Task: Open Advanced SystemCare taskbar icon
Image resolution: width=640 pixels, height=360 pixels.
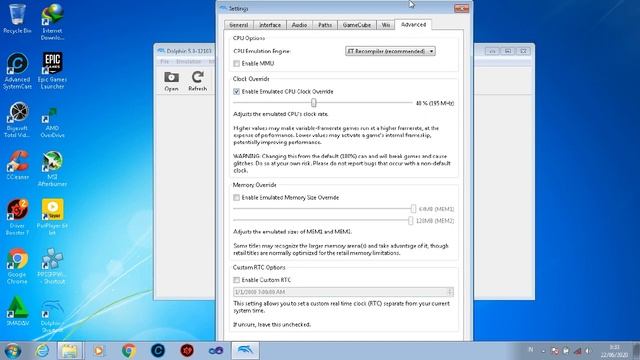Action: tap(158, 351)
